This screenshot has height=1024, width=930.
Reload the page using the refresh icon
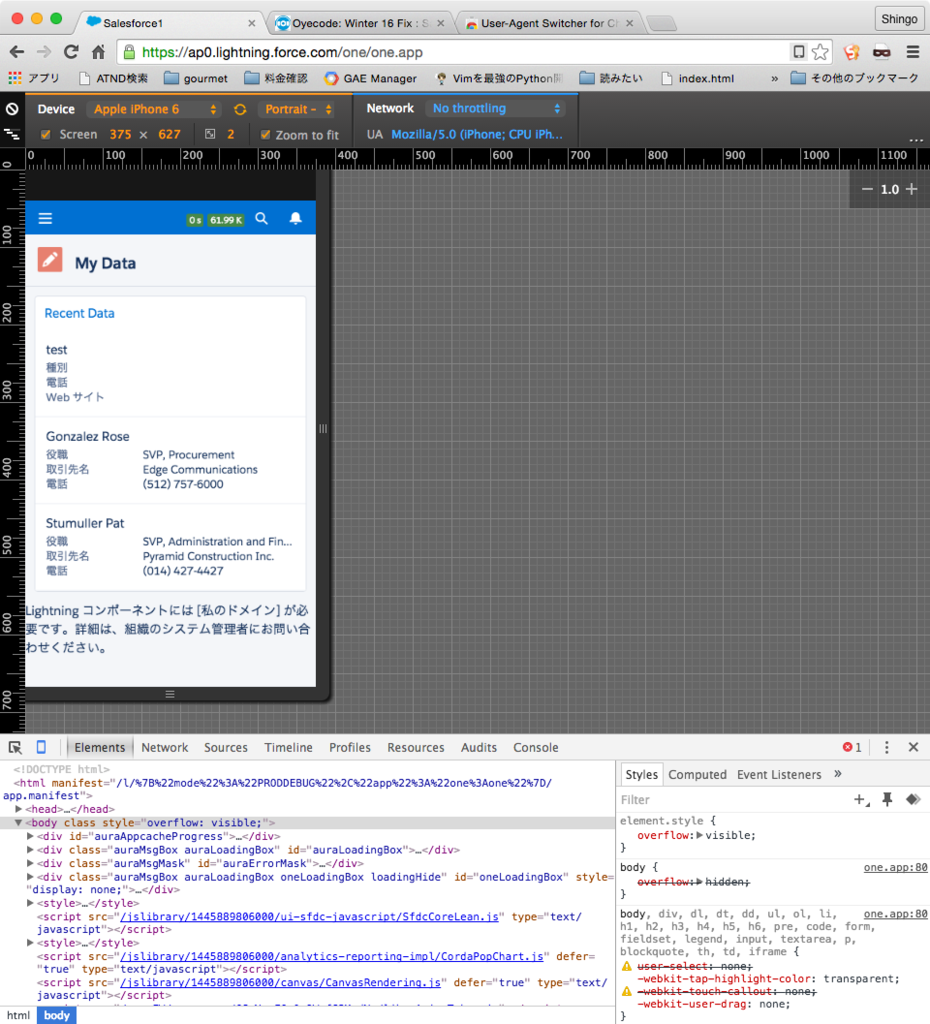(x=69, y=50)
